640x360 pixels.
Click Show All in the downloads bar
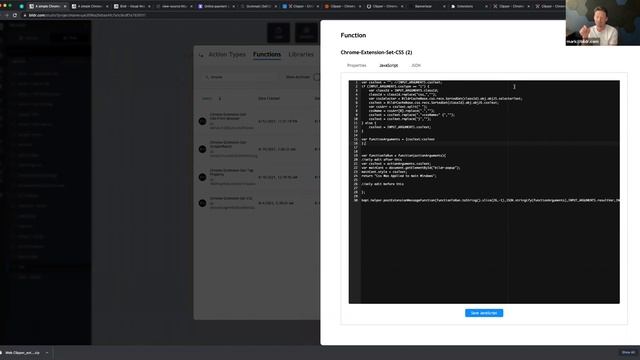(628, 352)
